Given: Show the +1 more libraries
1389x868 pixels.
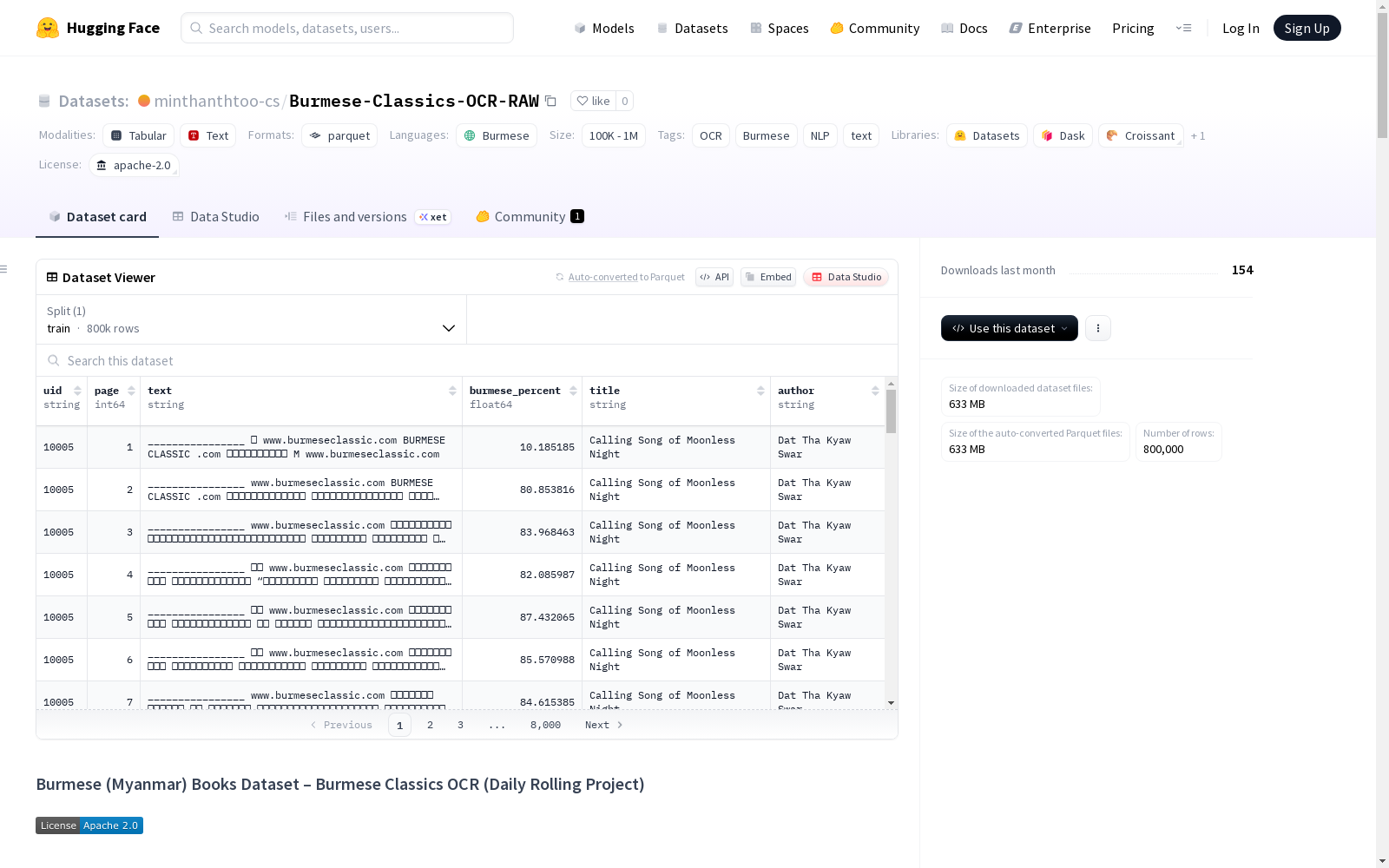Looking at the screenshot, I should click(x=1198, y=135).
